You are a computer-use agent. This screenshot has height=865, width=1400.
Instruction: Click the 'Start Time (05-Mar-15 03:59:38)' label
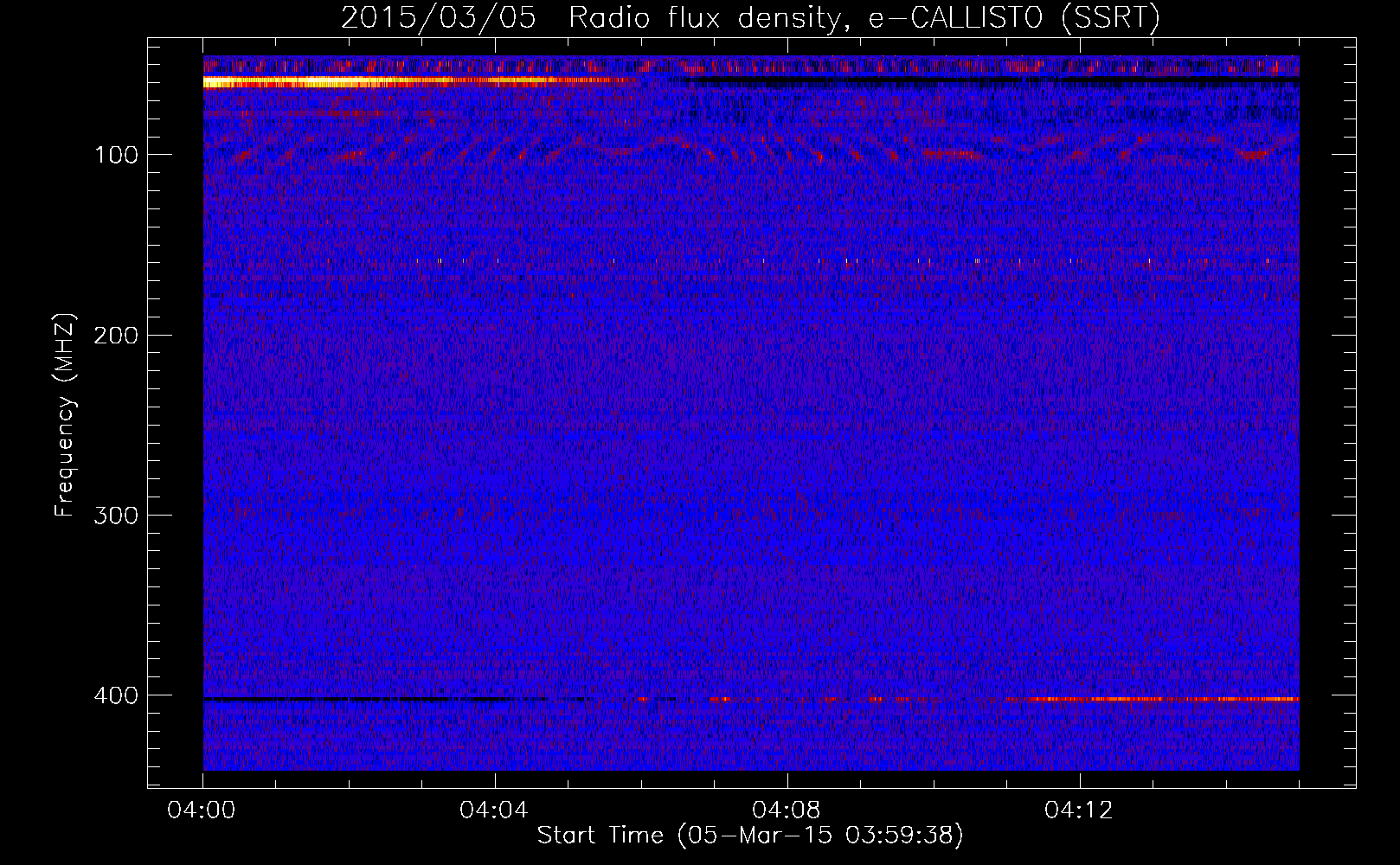pyautogui.click(x=750, y=836)
